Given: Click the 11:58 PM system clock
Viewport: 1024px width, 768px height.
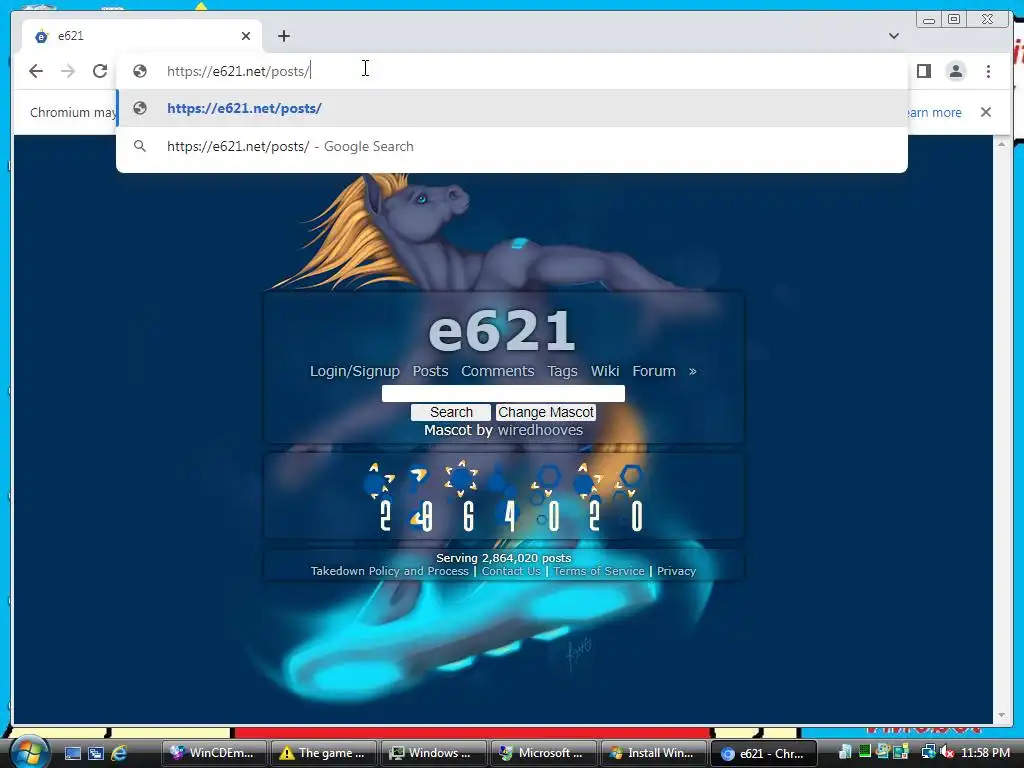Looking at the screenshot, I should point(985,753).
